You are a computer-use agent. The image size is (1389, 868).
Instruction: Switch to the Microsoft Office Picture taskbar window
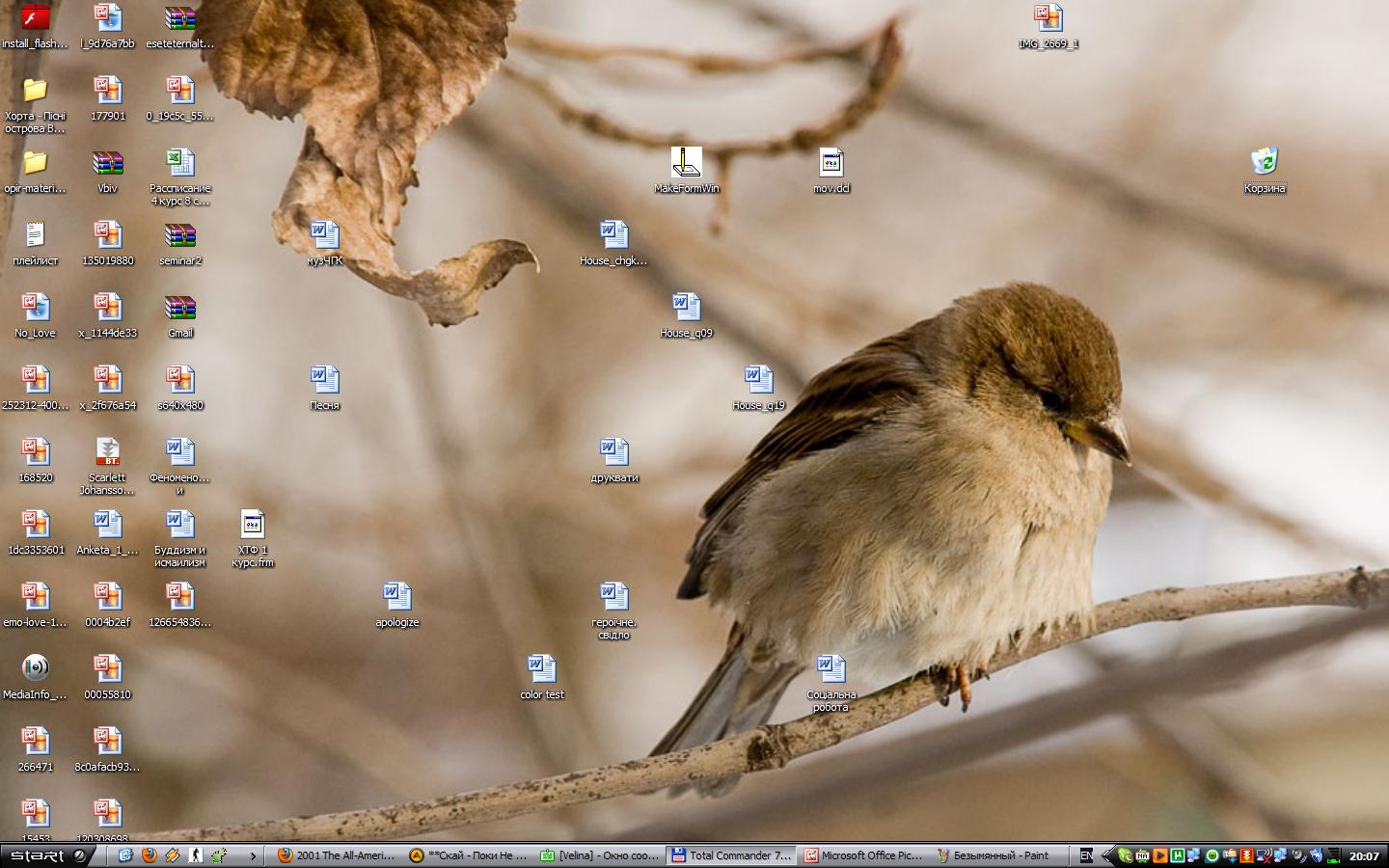tap(861, 855)
